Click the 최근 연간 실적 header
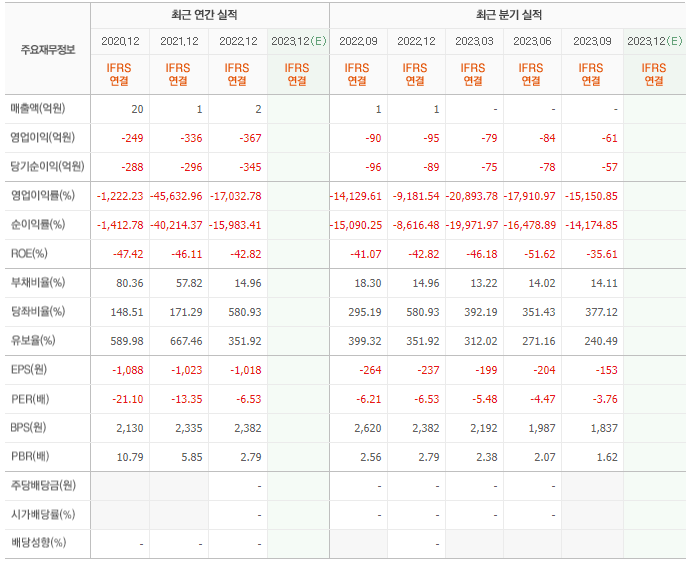This screenshot has height=563, width=692. tap(204, 15)
